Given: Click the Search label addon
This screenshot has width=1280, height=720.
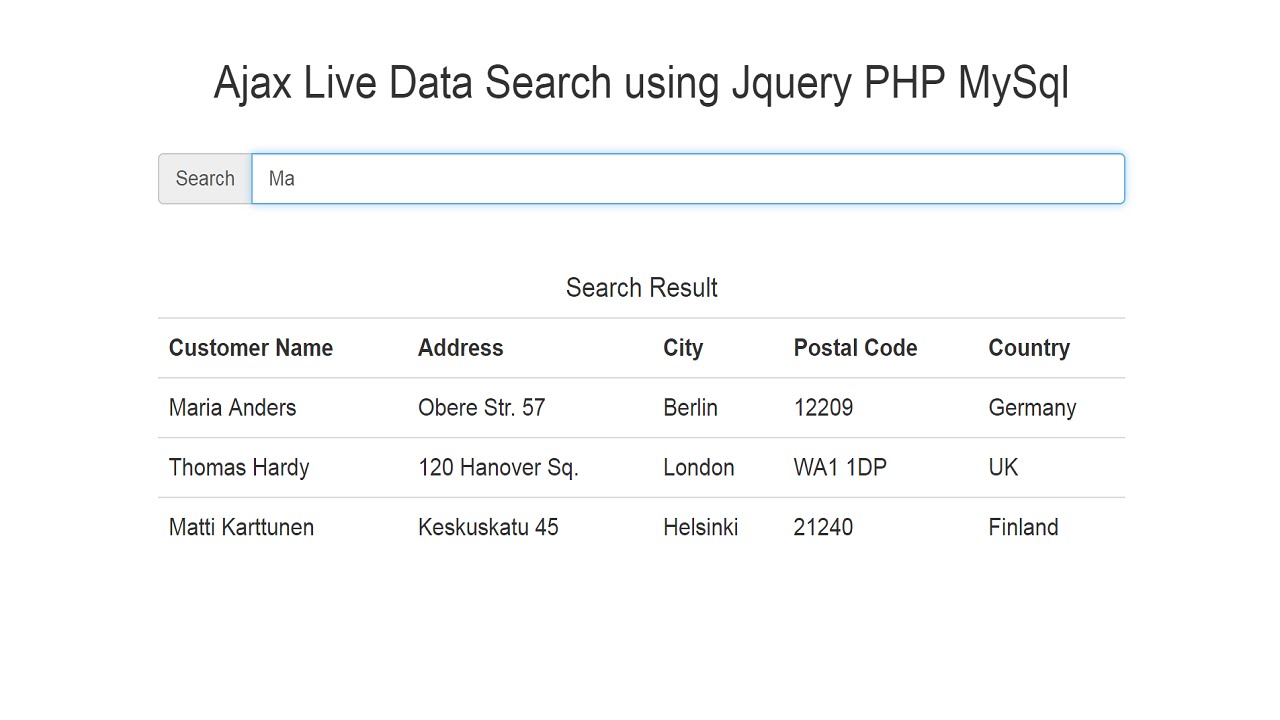Looking at the screenshot, I should pyautogui.click(x=205, y=179).
